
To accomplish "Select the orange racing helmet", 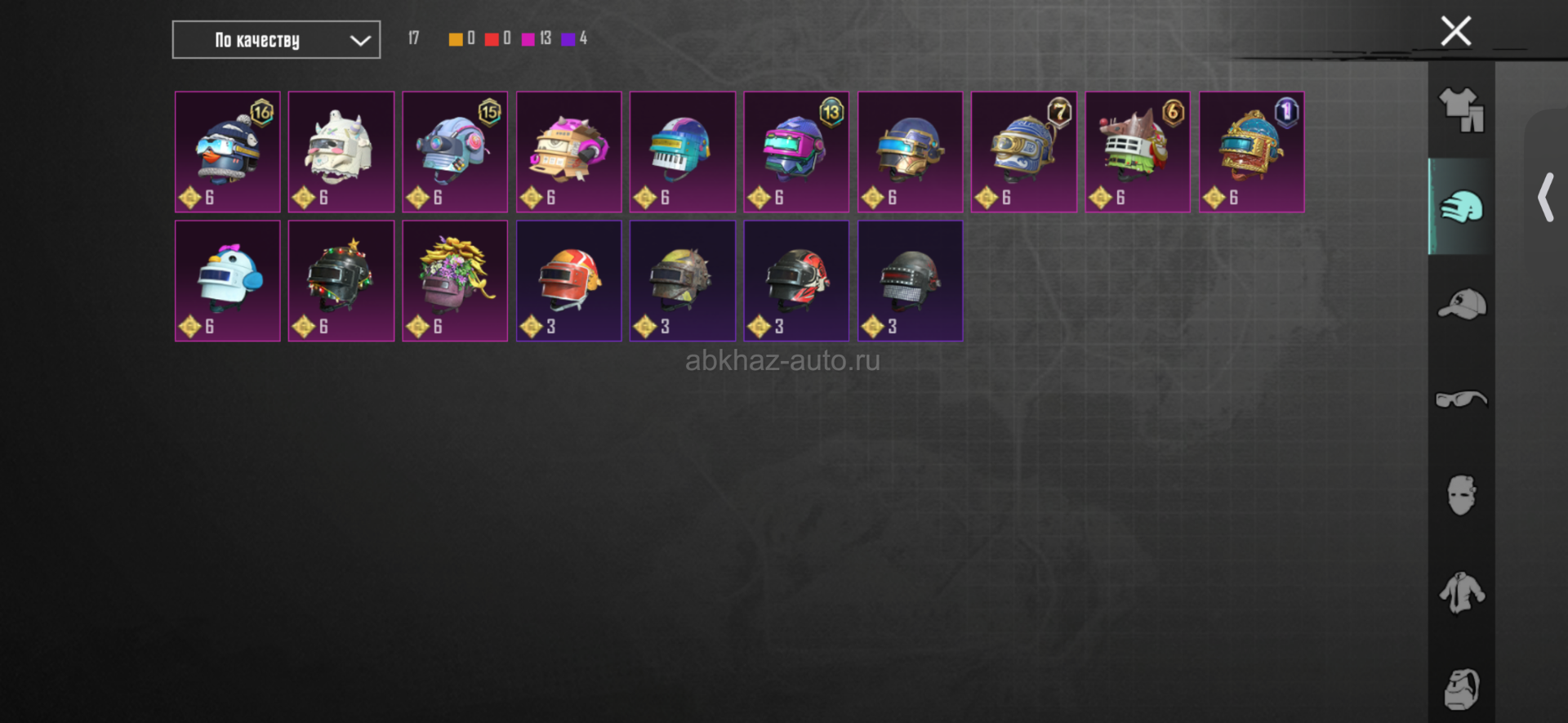I will [569, 281].
